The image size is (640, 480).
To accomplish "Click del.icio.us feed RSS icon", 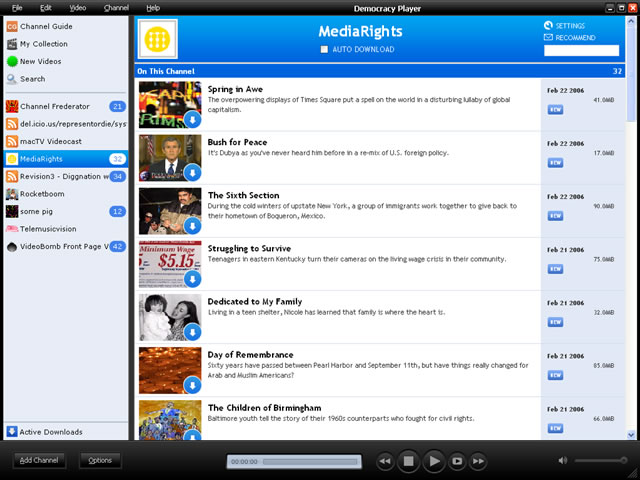I will [12, 124].
